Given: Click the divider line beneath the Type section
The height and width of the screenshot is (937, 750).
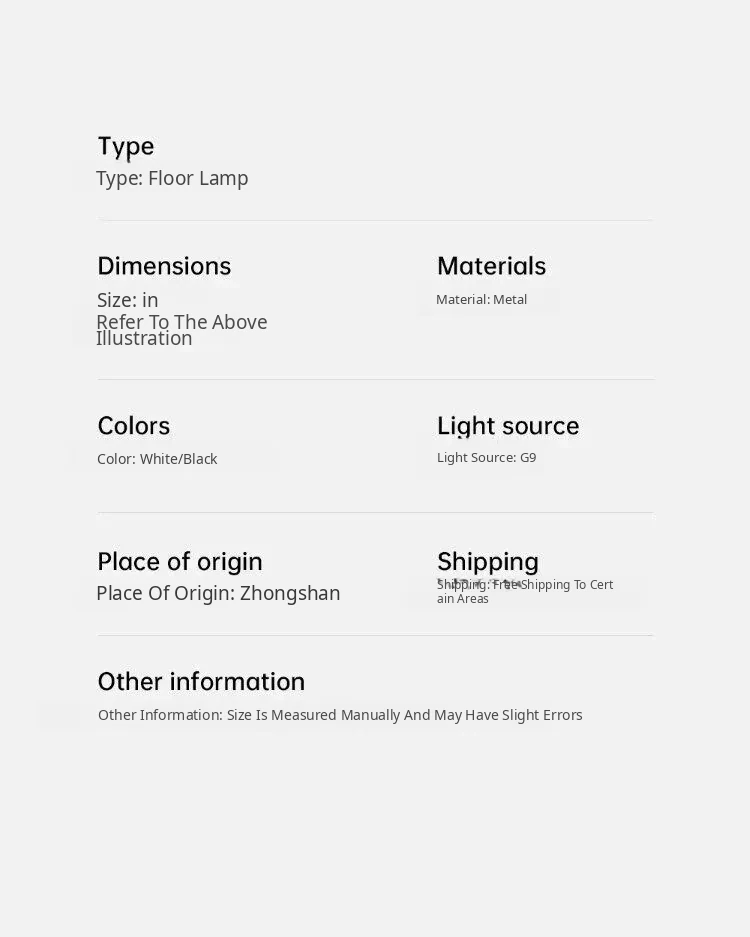Looking at the screenshot, I should 375,220.
